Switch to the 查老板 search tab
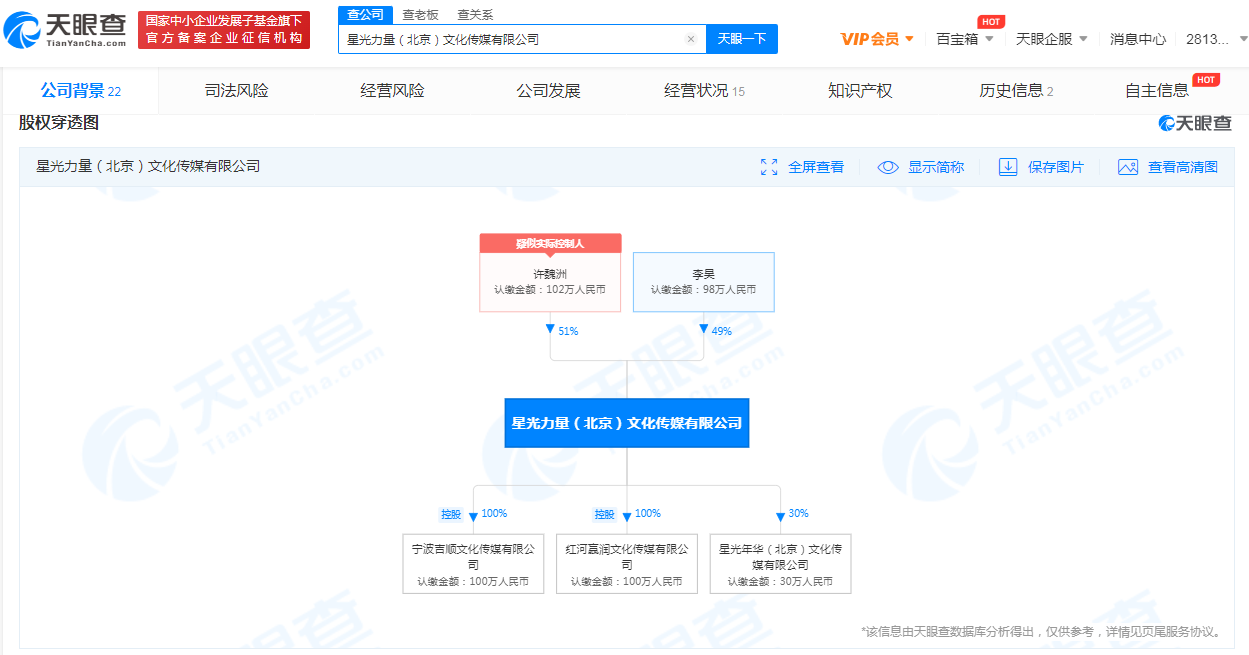 pyautogui.click(x=420, y=15)
